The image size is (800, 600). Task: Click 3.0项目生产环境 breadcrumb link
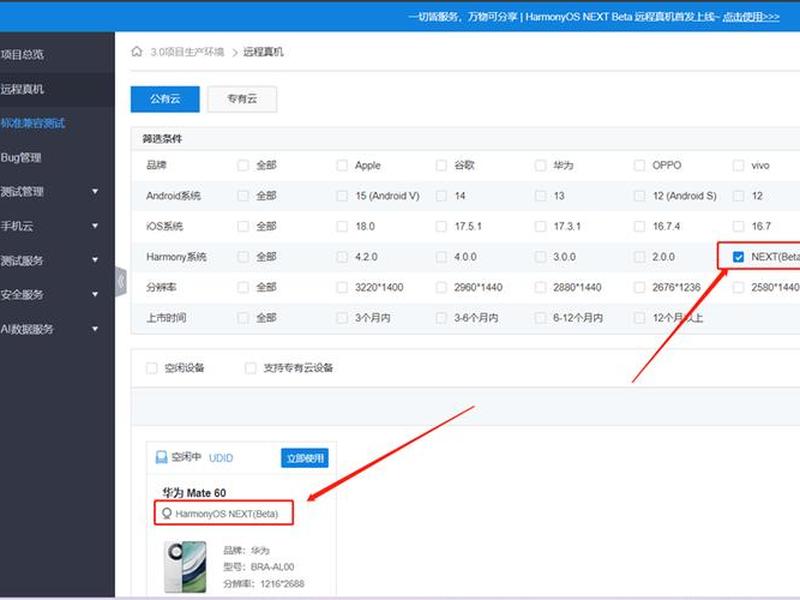click(x=187, y=52)
